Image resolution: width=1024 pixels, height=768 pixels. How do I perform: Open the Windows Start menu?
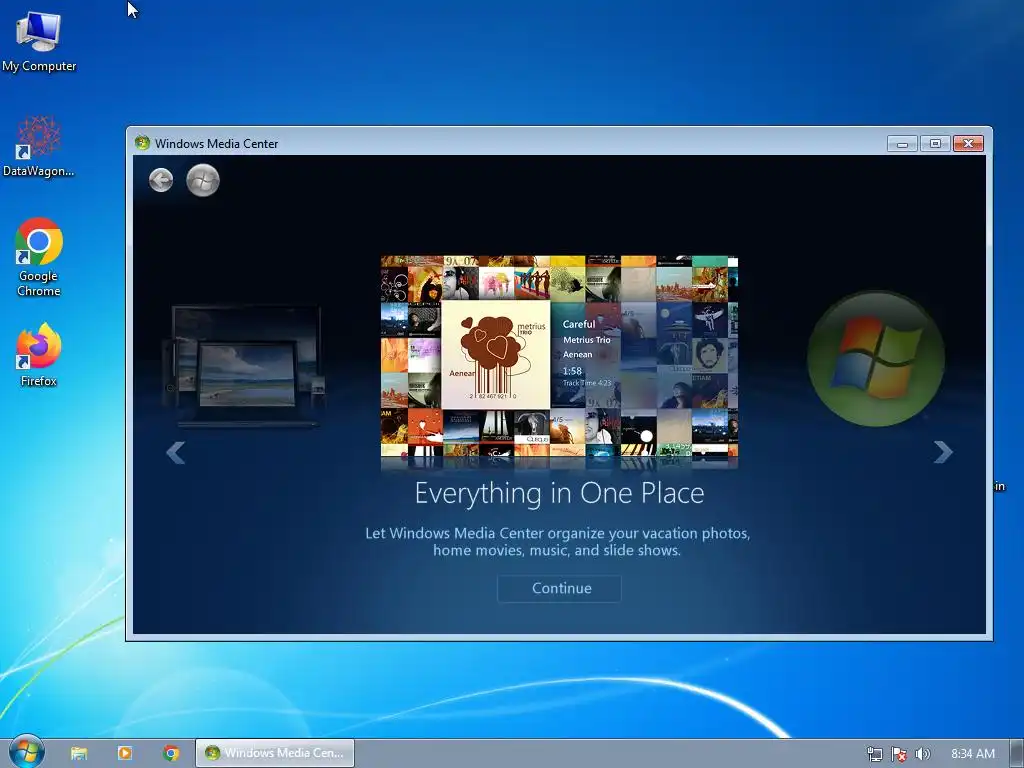(25, 751)
